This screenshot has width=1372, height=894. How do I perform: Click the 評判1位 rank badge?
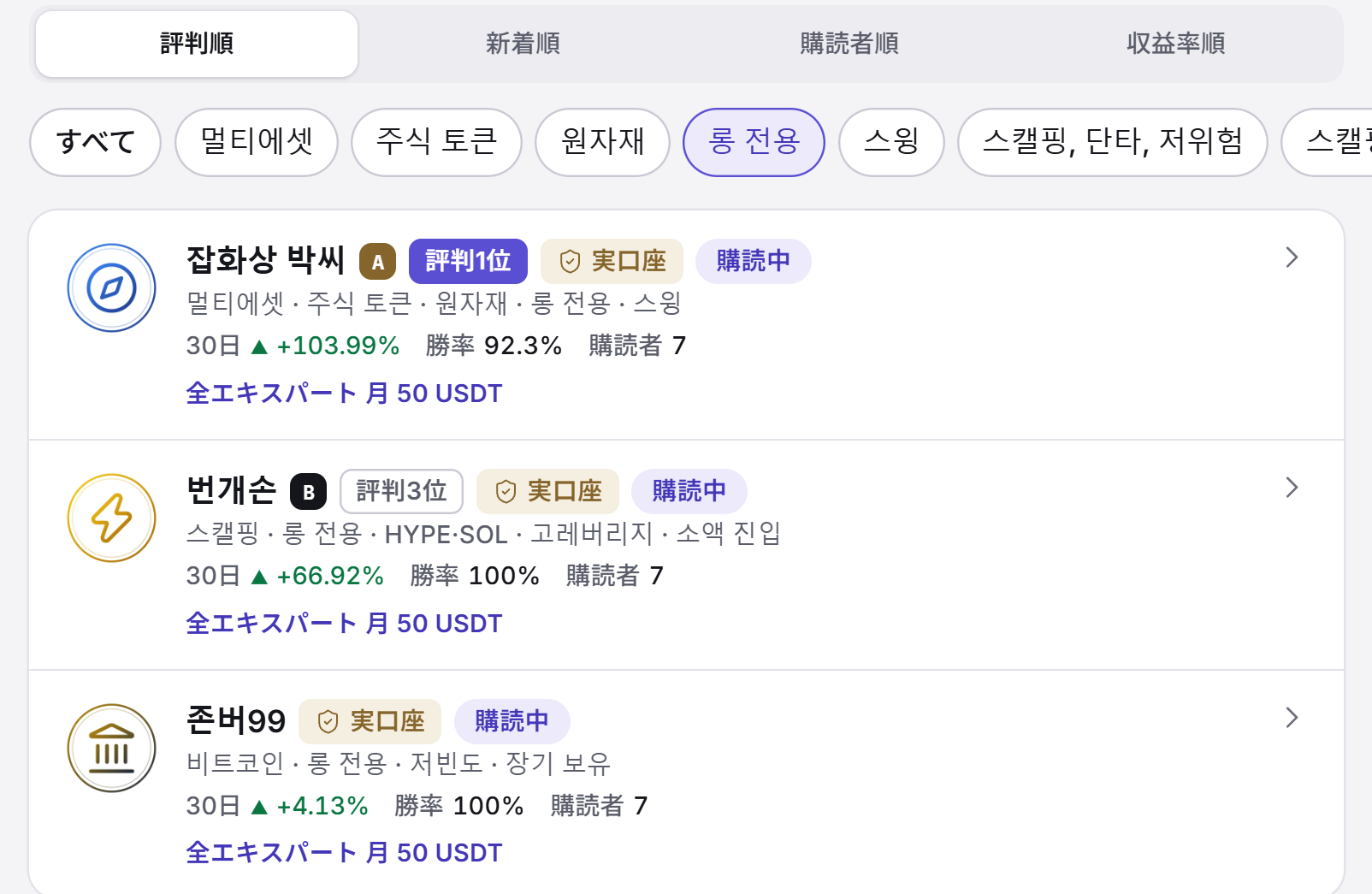click(x=468, y=261)
